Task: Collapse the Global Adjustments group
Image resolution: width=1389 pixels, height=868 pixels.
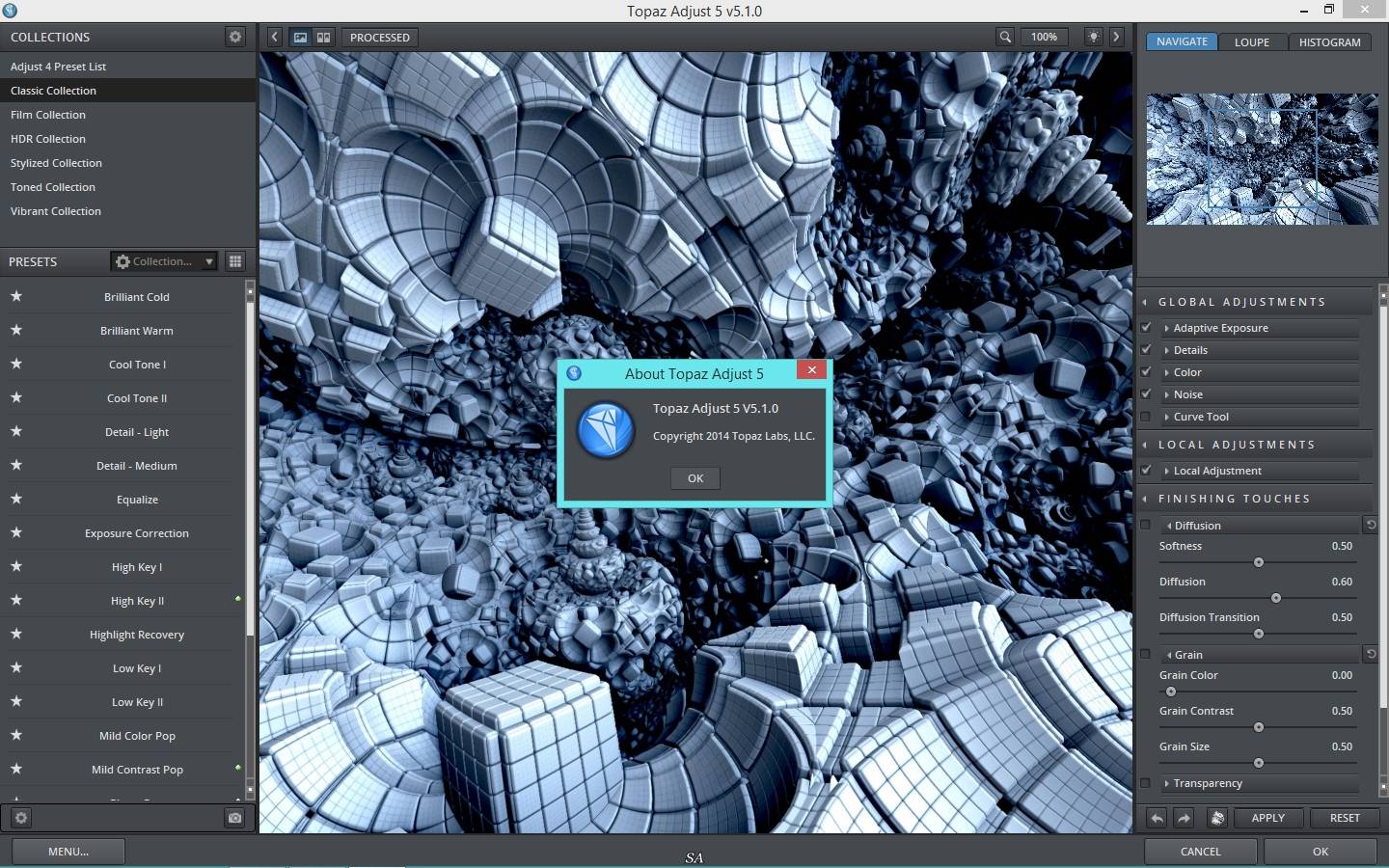Action: (x=1145, y=302)
